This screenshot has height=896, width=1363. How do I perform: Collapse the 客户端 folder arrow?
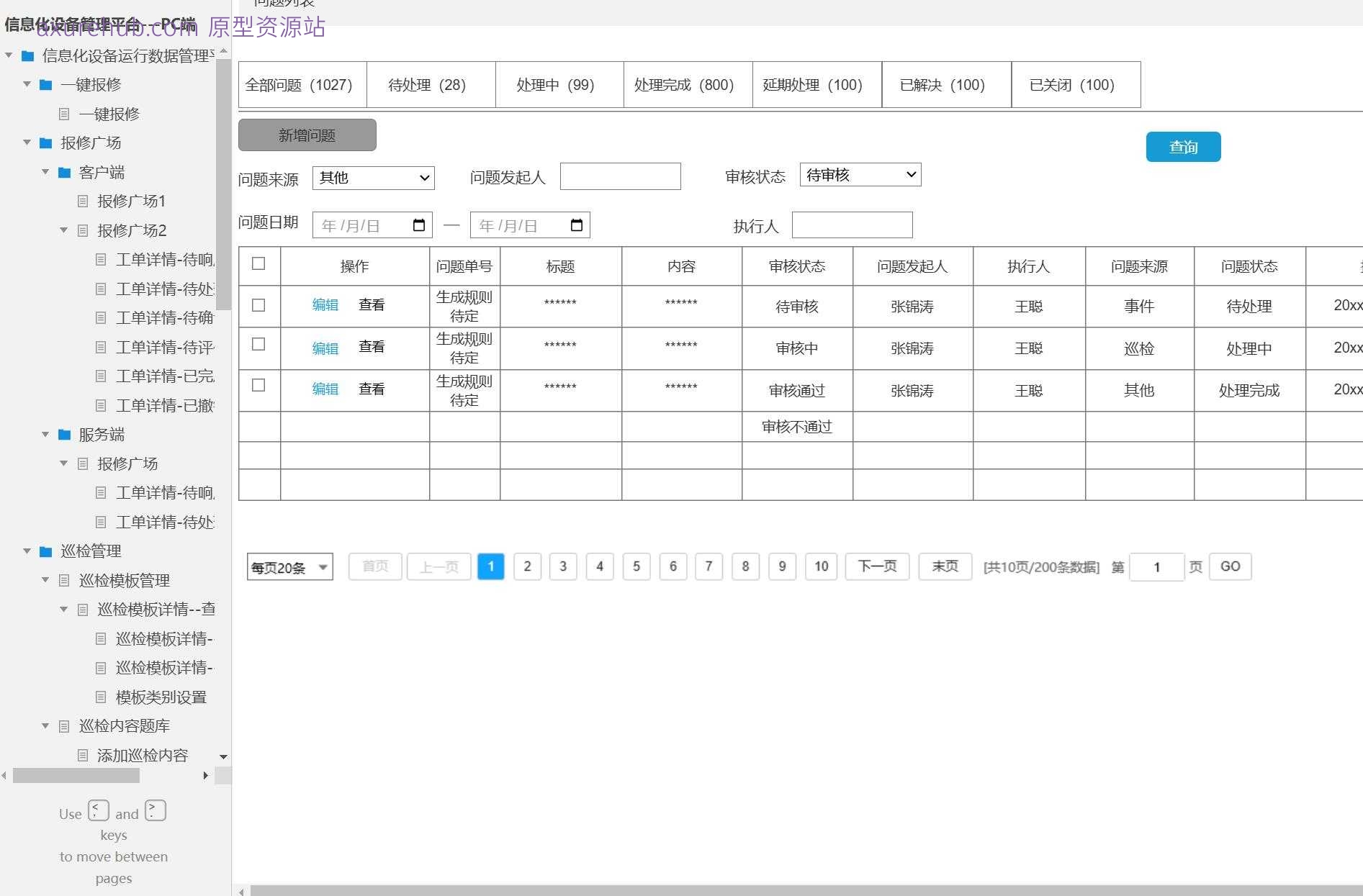coord(46,172)
